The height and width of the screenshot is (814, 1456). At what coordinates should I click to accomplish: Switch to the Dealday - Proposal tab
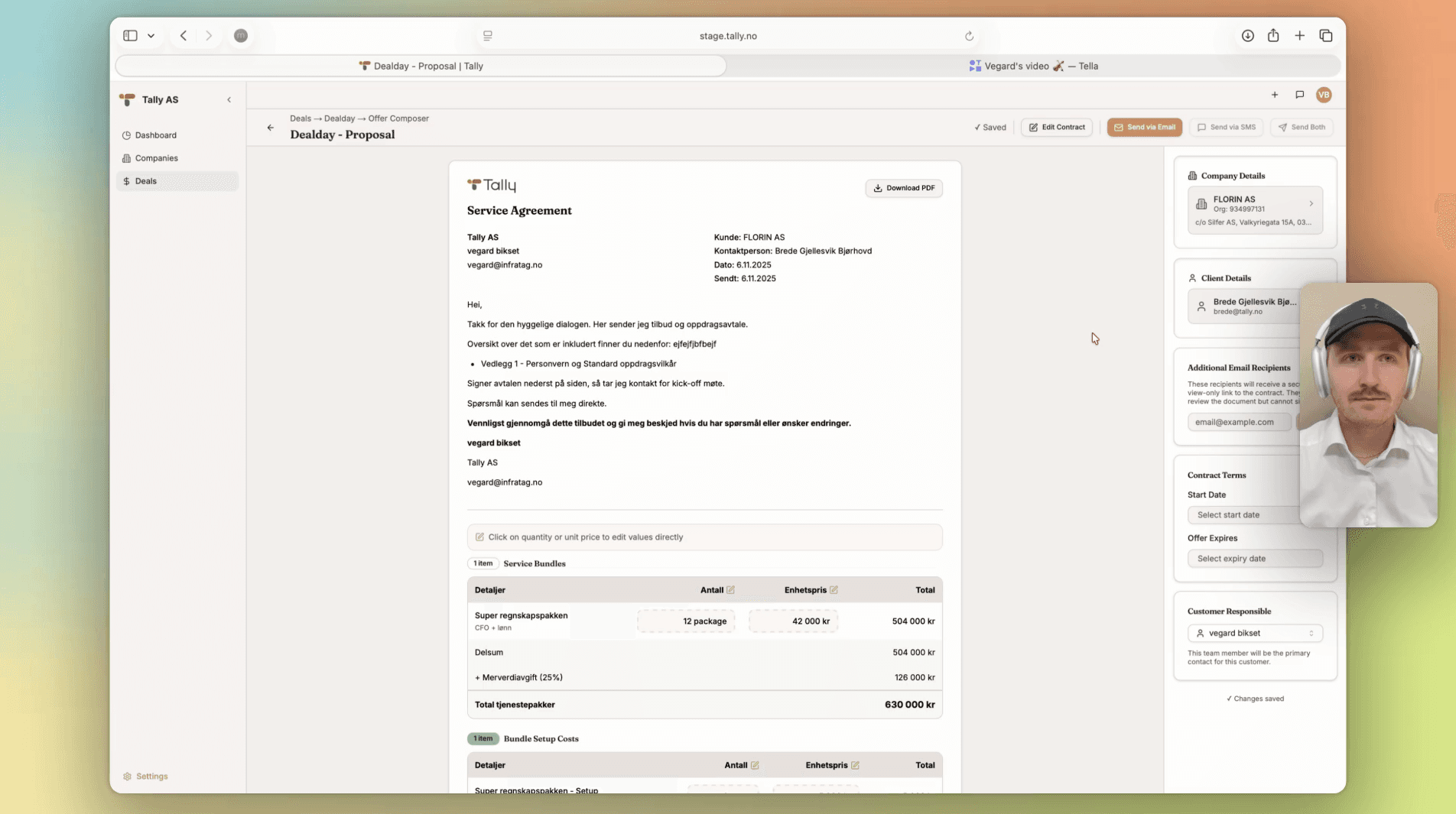421,66
